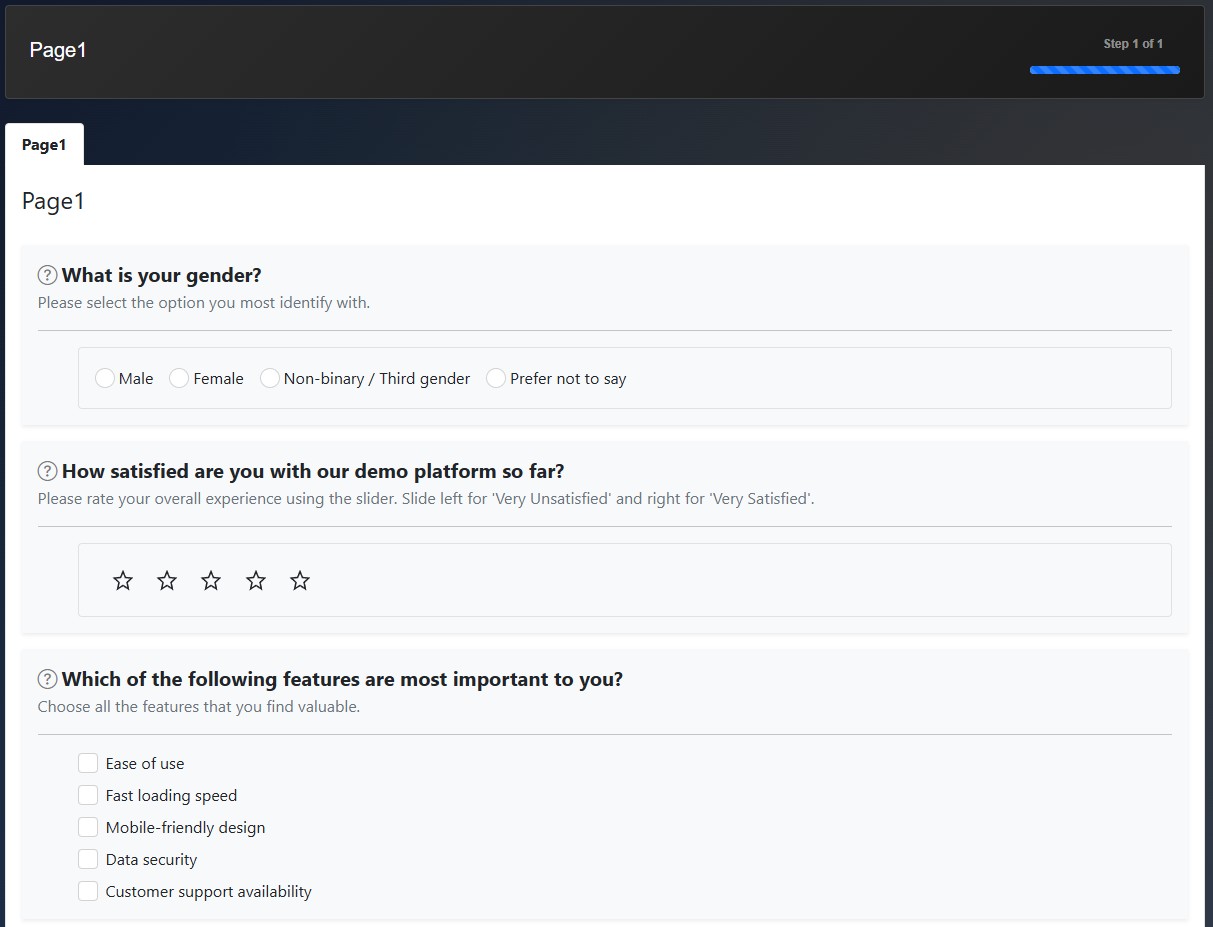Rate two stars for satisfaction

(x=167, y=580)
